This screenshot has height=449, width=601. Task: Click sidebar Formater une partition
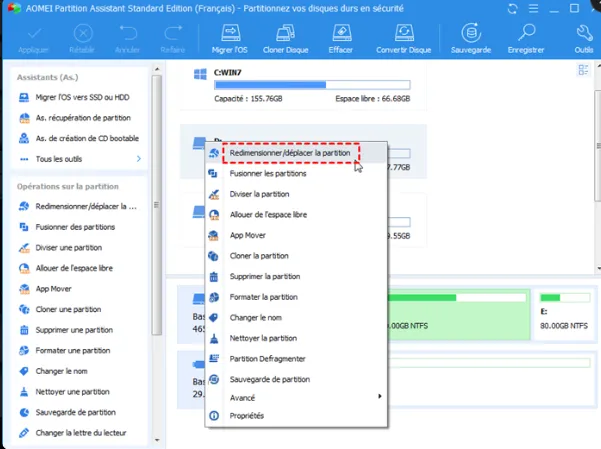[x=64, y=350]
